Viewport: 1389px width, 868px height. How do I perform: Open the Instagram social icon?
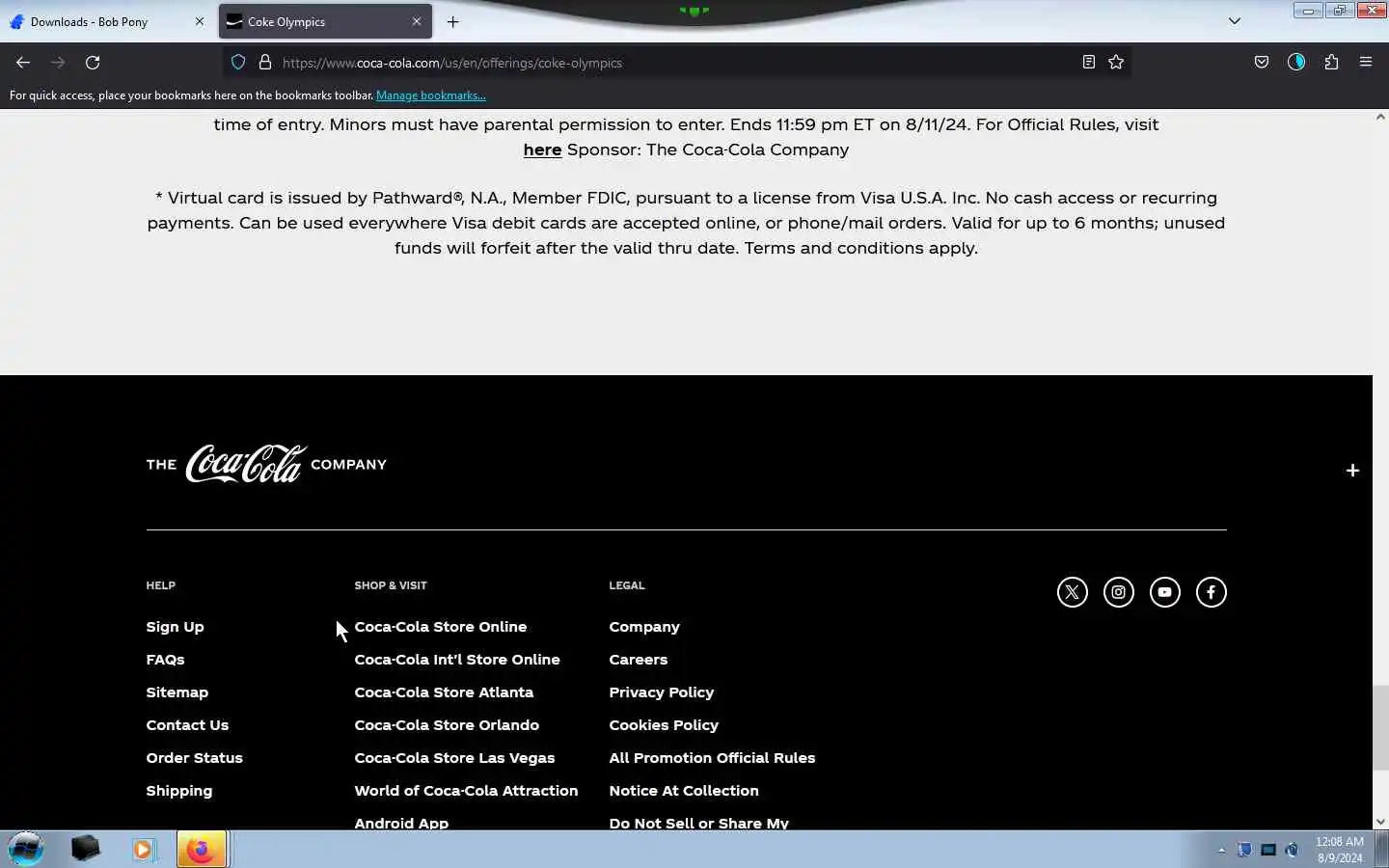point(1118,592)
